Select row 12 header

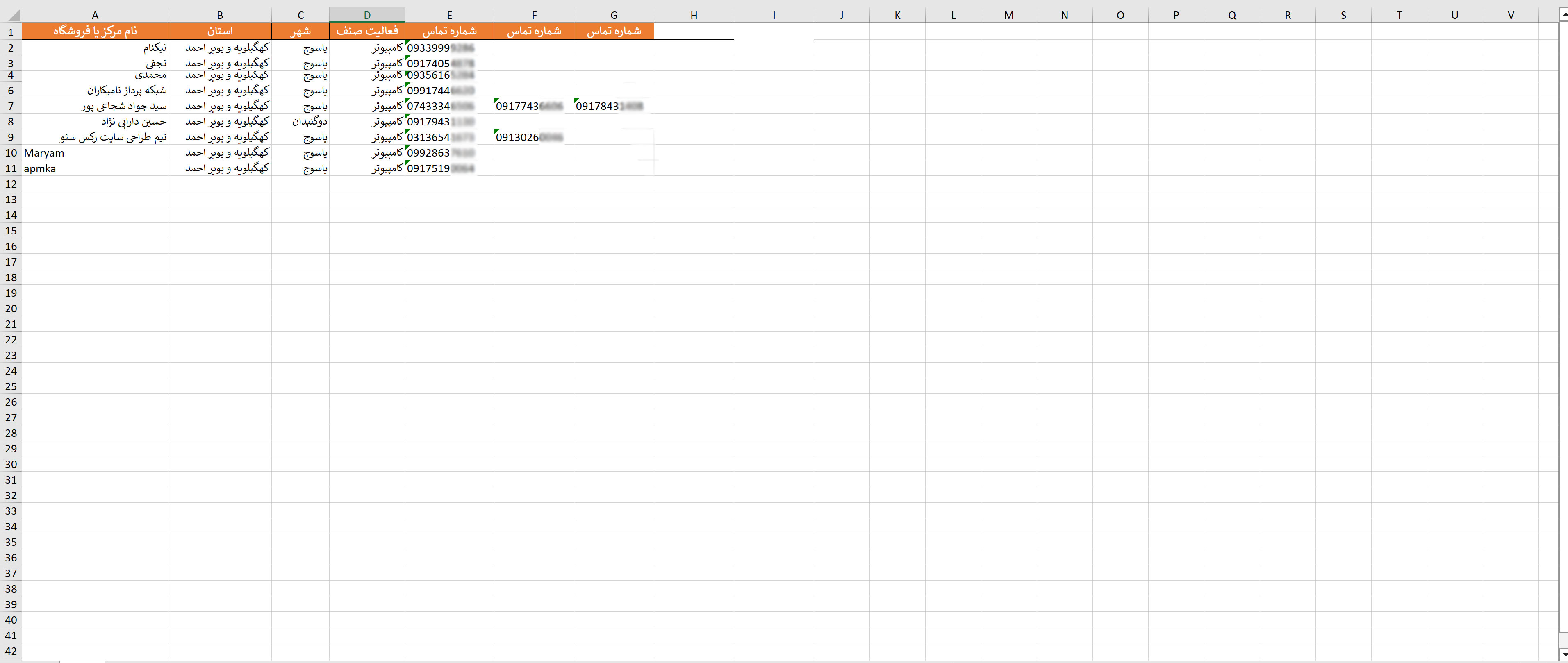pyautogui.click(x=11, y=184)
